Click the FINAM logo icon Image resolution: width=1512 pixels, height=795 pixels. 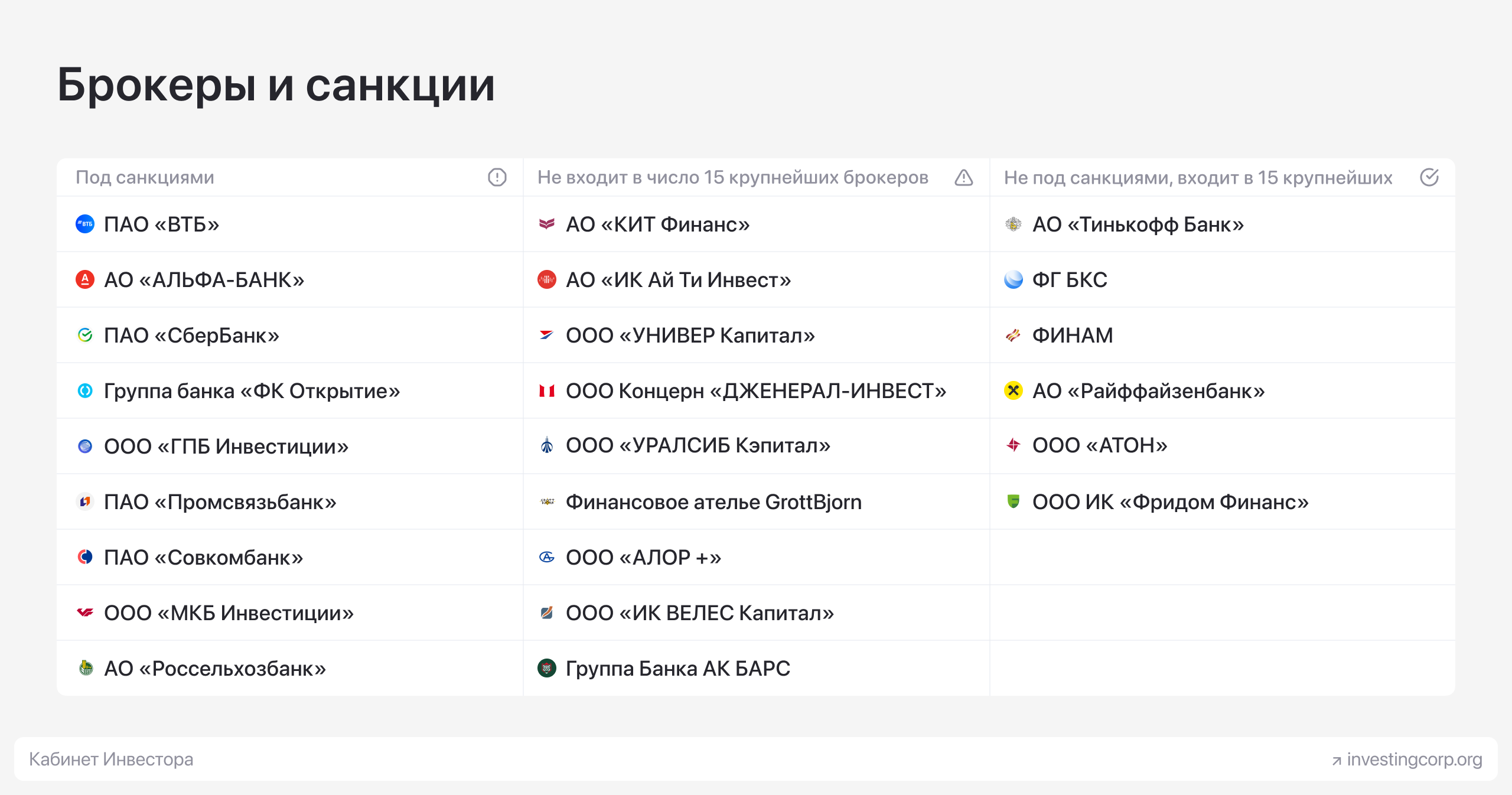1014,335
